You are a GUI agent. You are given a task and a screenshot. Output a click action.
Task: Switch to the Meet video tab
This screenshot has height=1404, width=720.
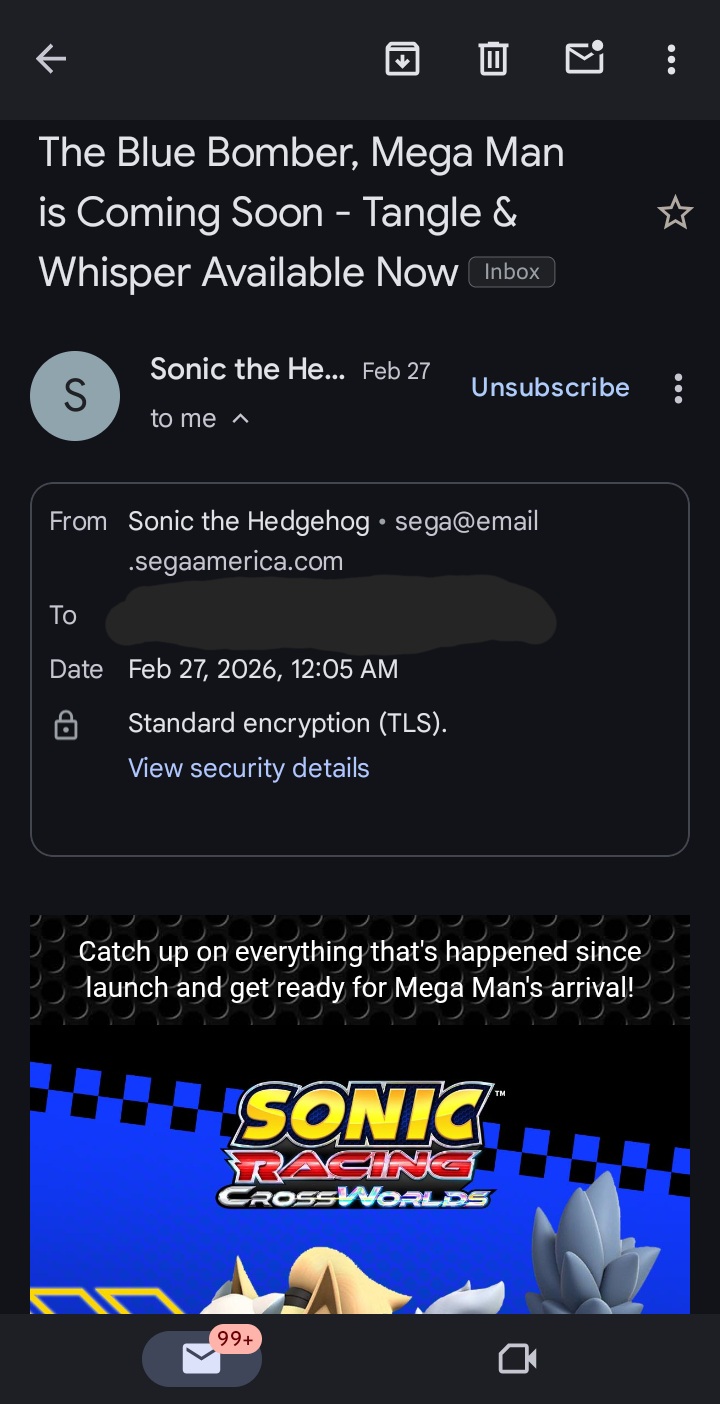pos(517,1358)
